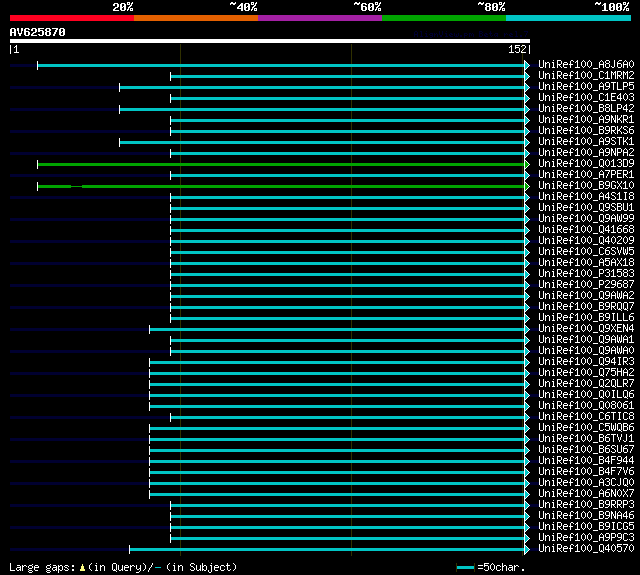Select the UniRef100_Q9AWA1 label

(x=586, y=340)
